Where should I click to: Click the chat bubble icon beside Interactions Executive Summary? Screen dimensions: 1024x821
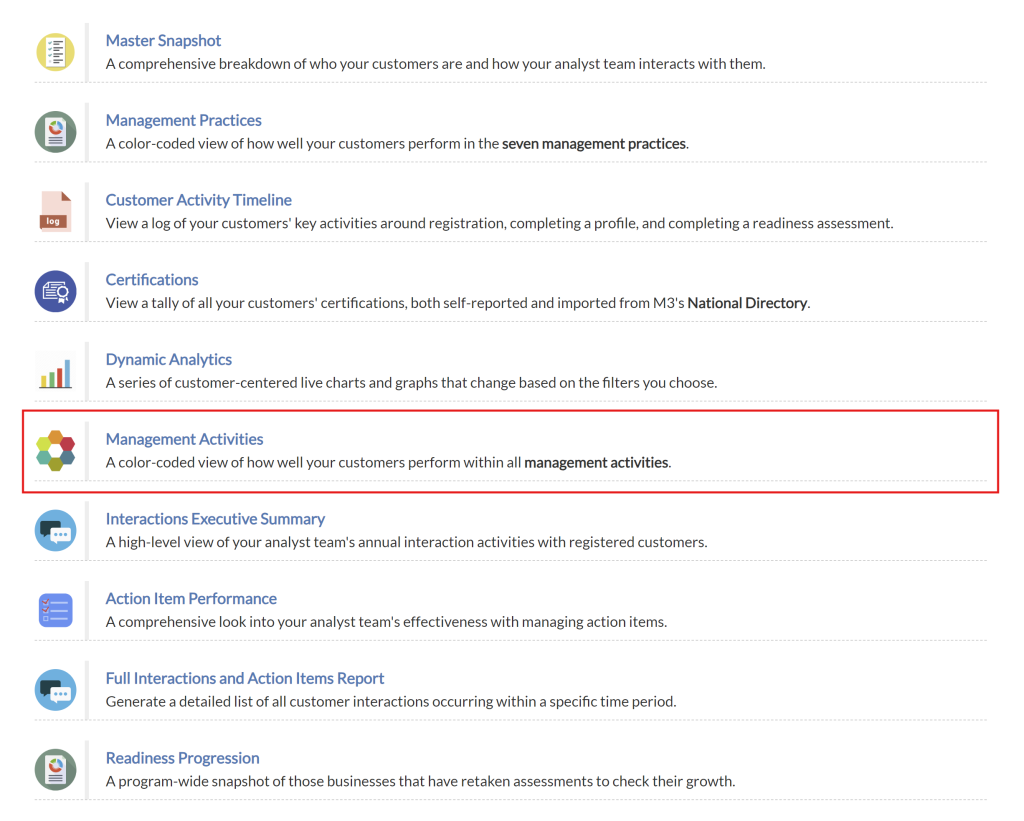pyautogui.click(x=55, y=531)
